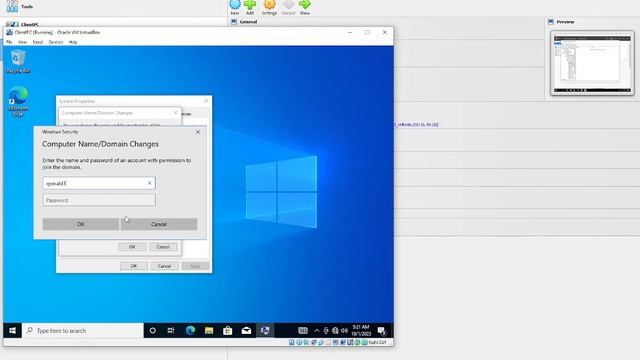This screenshot has height=360, width=640.
Task: Click the username input field
Action: tap(99, 183)
